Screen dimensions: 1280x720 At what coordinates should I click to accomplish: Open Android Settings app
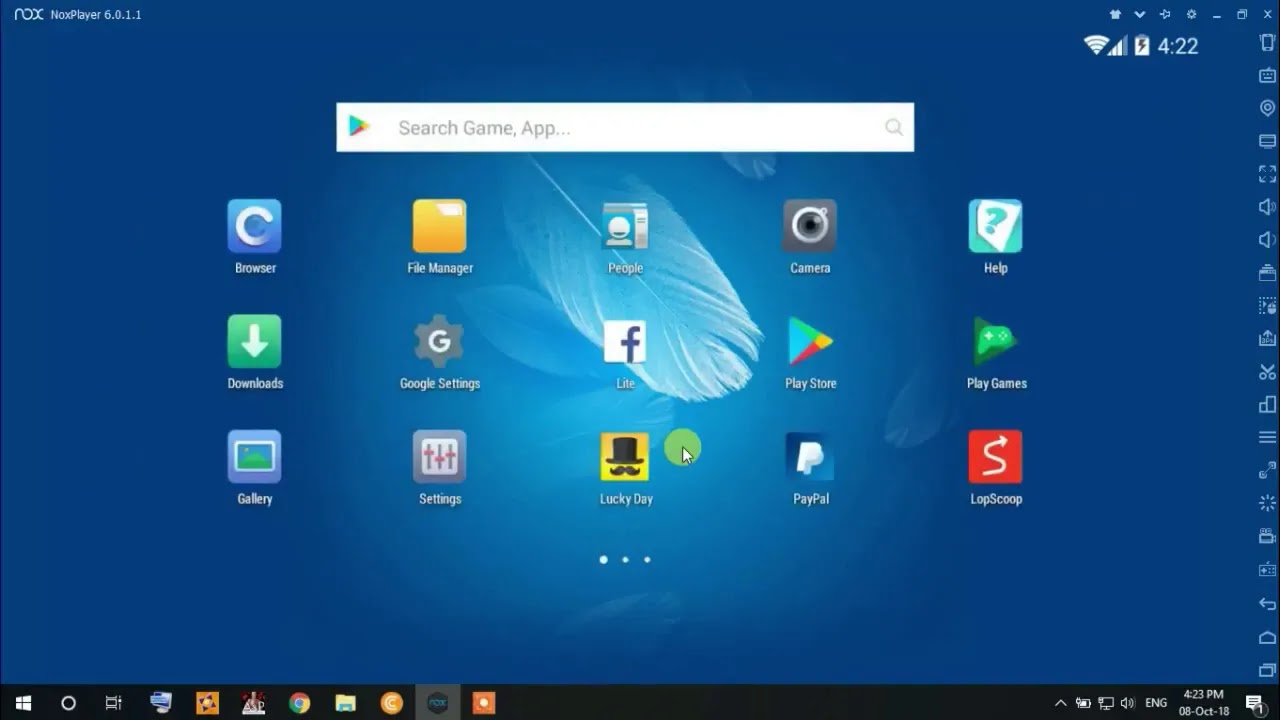pyautogui.click(x=440, y=457)
